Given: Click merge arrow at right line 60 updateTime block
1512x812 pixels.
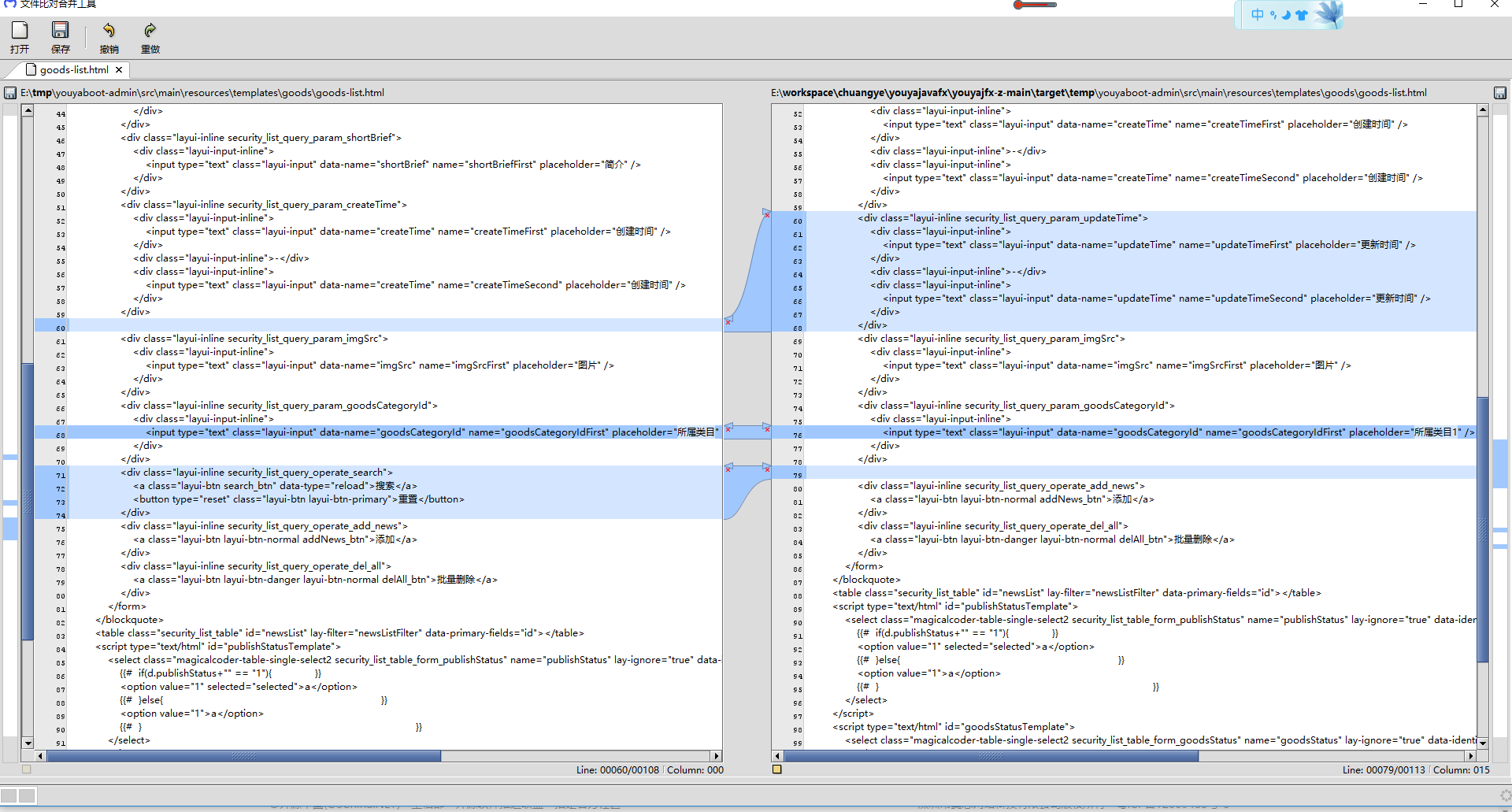Looking at the screenshot, I should pyautogui.click(x=766, y=213).
